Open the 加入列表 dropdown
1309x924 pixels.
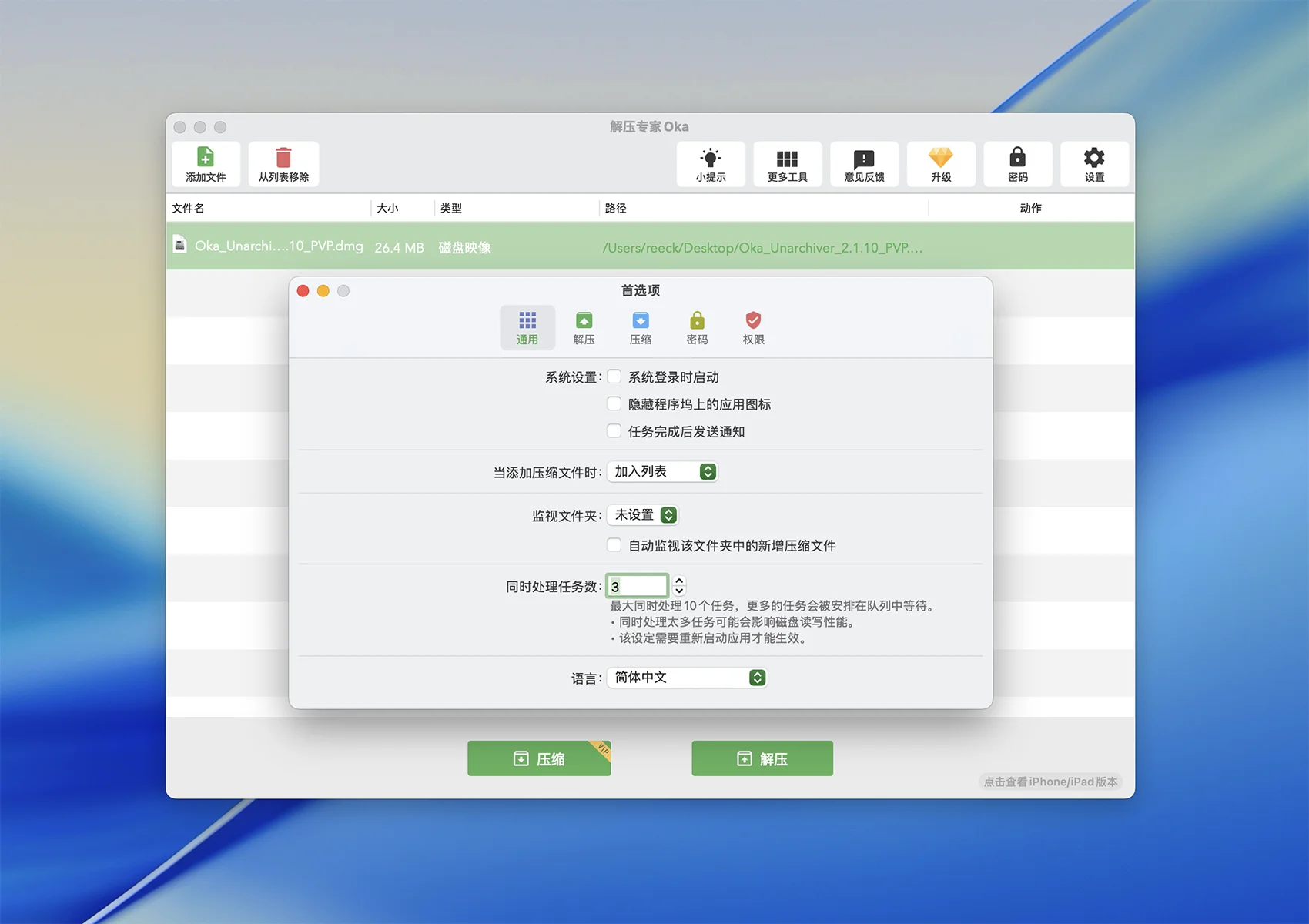click(x=663, y=471)
